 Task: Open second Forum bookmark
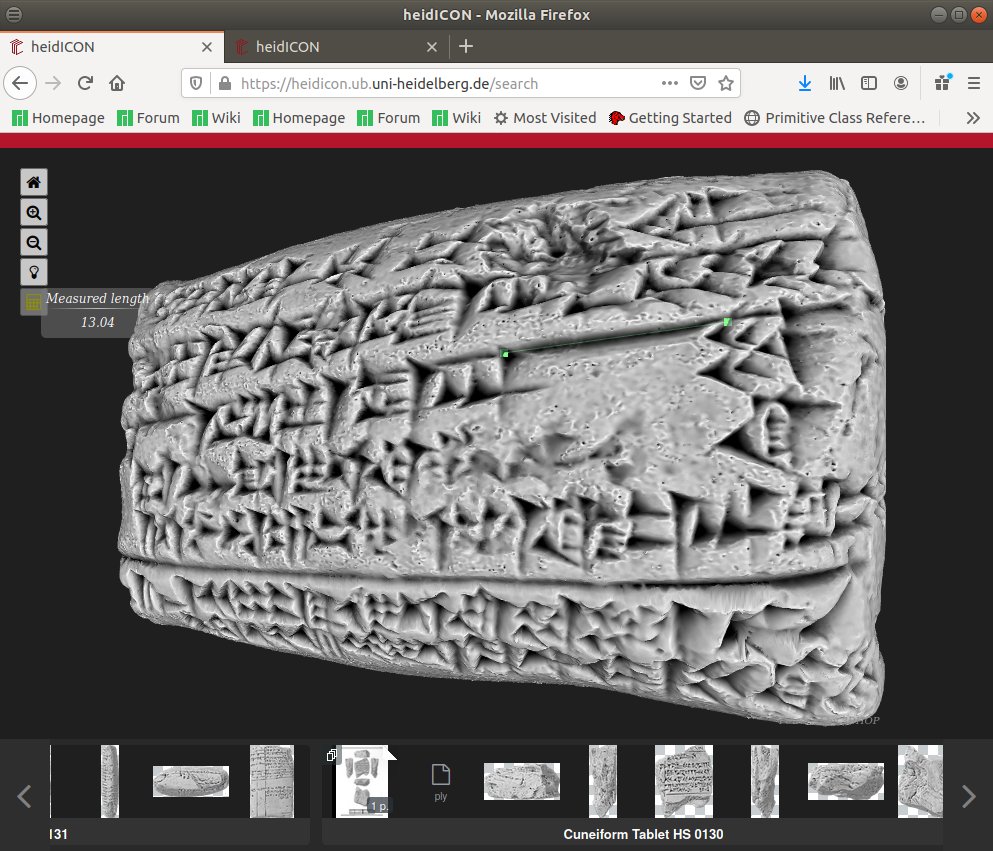389,118
